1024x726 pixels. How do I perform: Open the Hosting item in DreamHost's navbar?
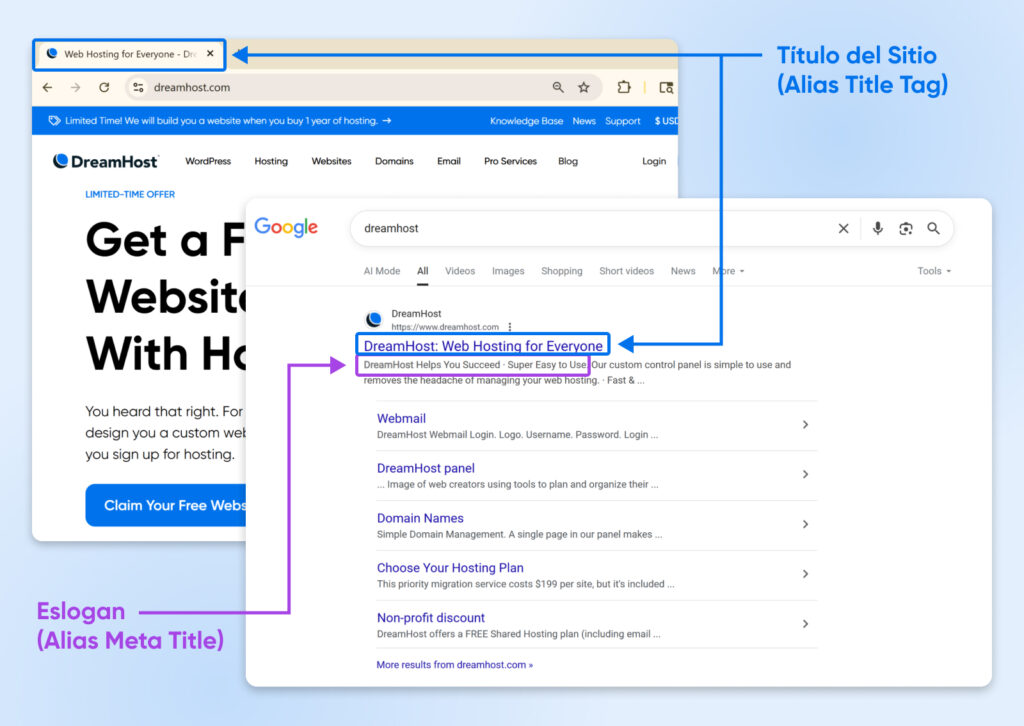click(270, 161)
